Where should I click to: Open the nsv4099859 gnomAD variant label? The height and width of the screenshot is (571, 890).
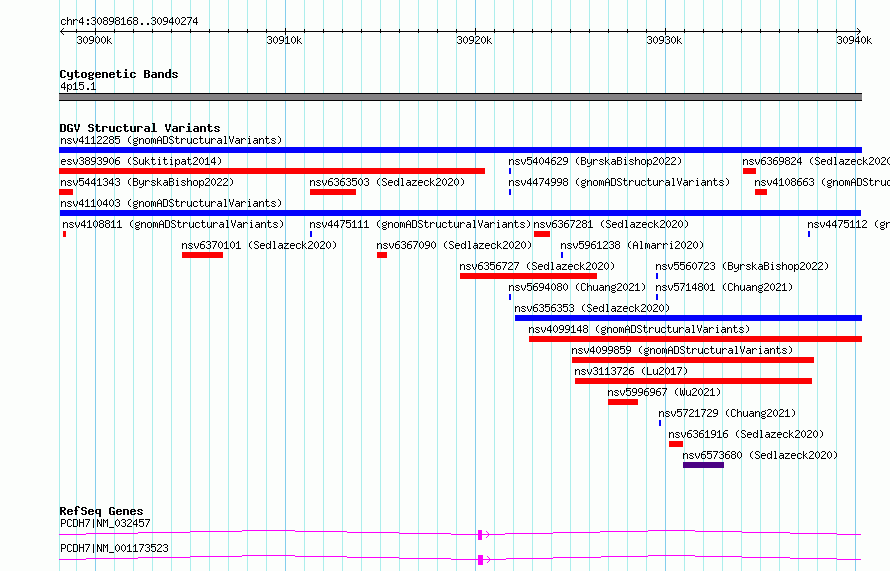point(682,350)
